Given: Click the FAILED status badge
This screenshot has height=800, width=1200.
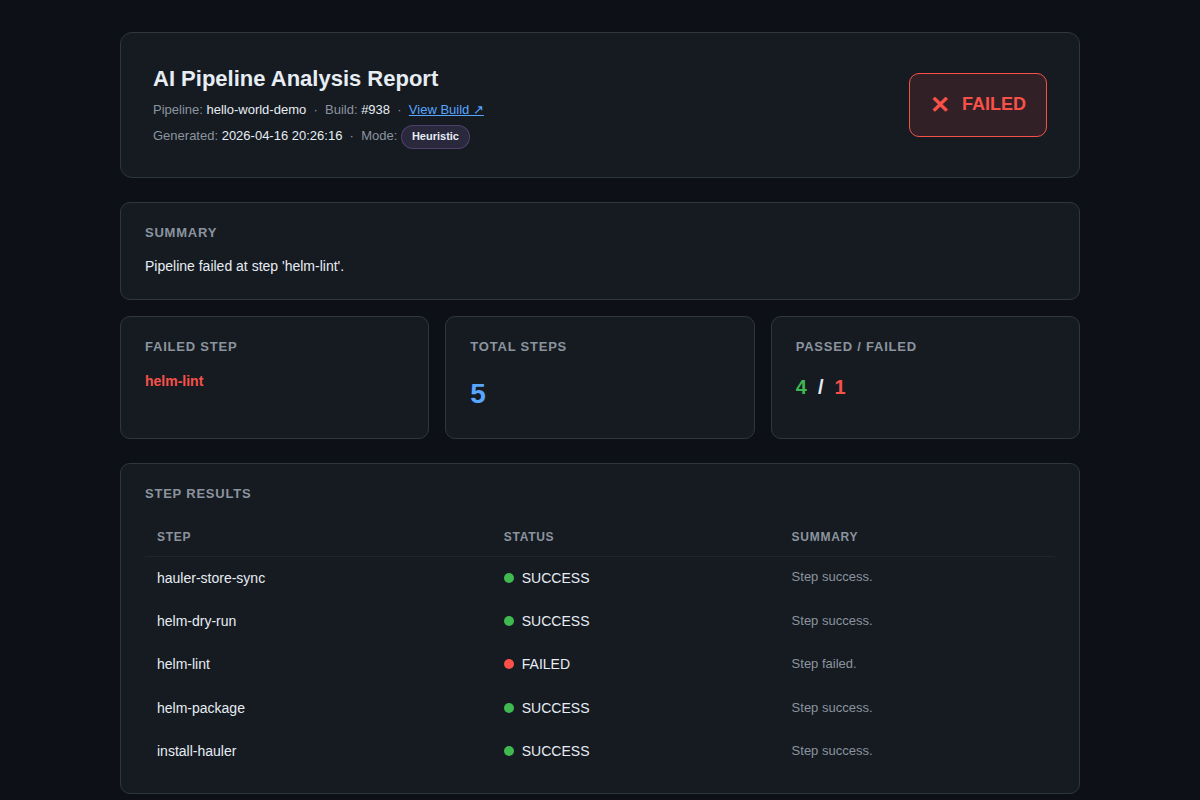Looking at the screenshot, I should coord(978,105).
